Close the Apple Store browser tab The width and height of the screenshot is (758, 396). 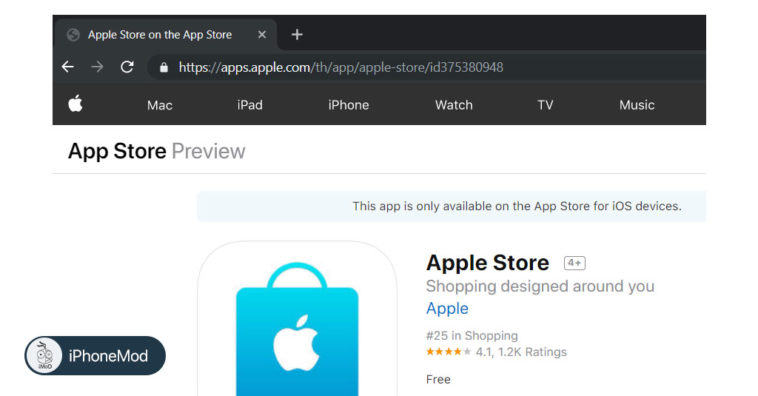coord(262,34)
